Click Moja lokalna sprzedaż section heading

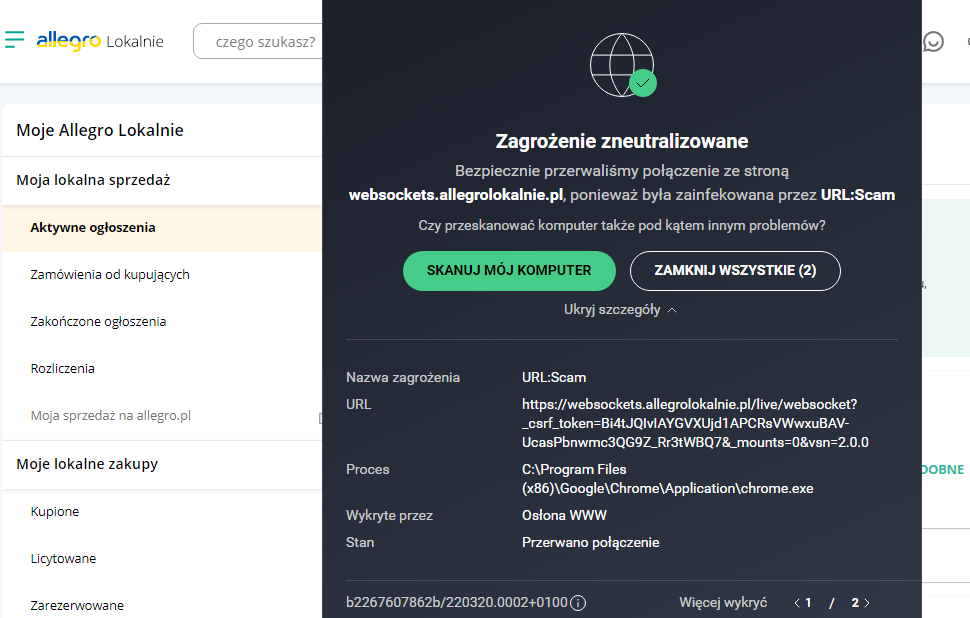(93, 180)
